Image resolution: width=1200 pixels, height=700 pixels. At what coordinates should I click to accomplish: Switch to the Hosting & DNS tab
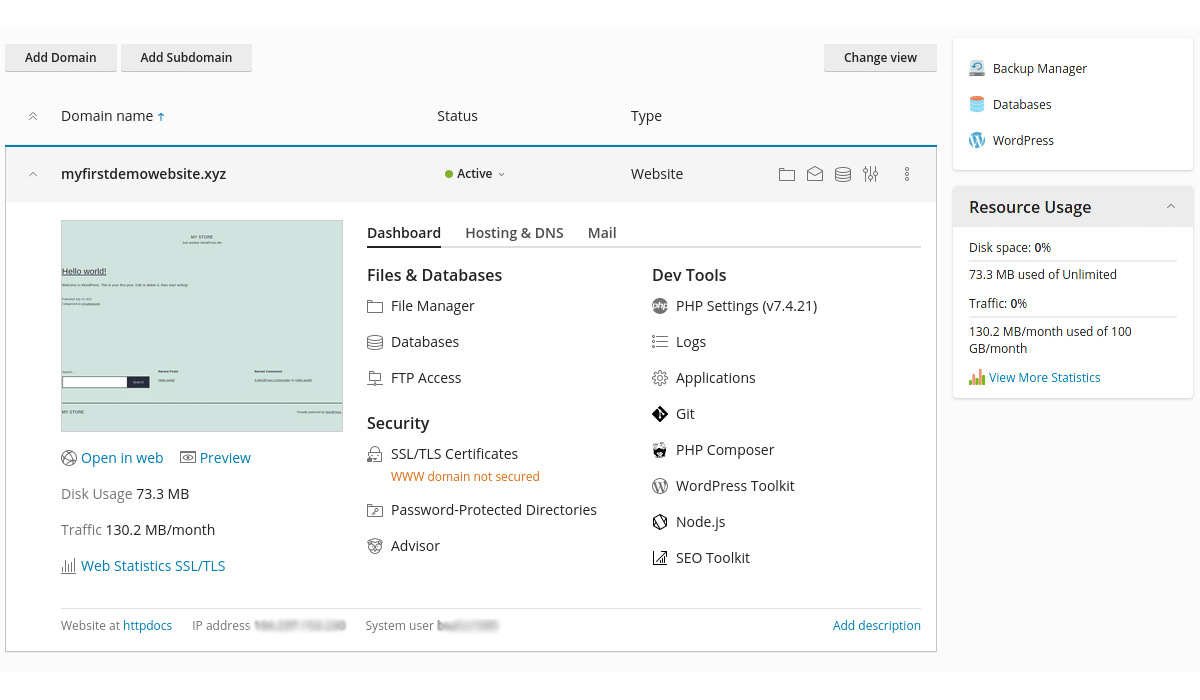pyautogui.click(x=514, y=232)
